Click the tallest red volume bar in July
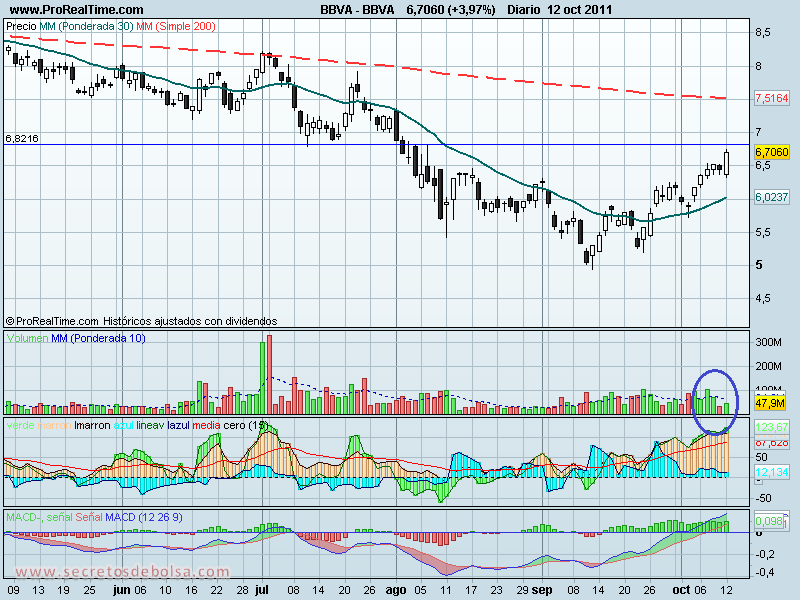The width and height of the screenshot is (800, 600). point(269,374)
